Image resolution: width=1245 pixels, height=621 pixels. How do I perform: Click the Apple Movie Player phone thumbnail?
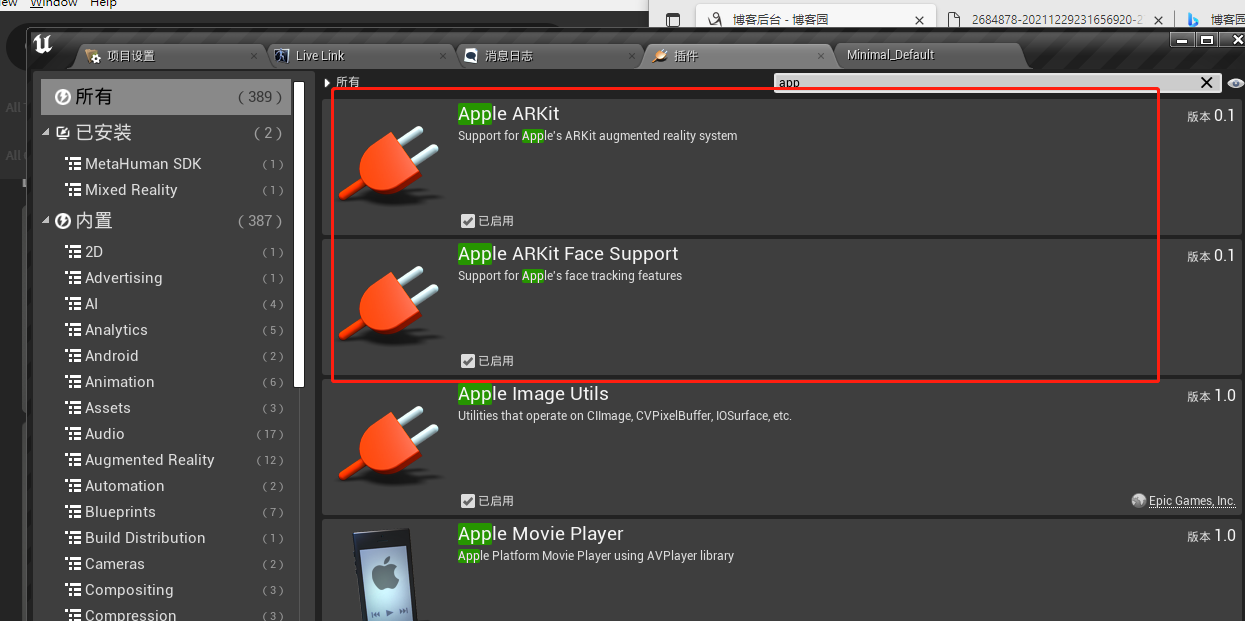click(385, 574)
